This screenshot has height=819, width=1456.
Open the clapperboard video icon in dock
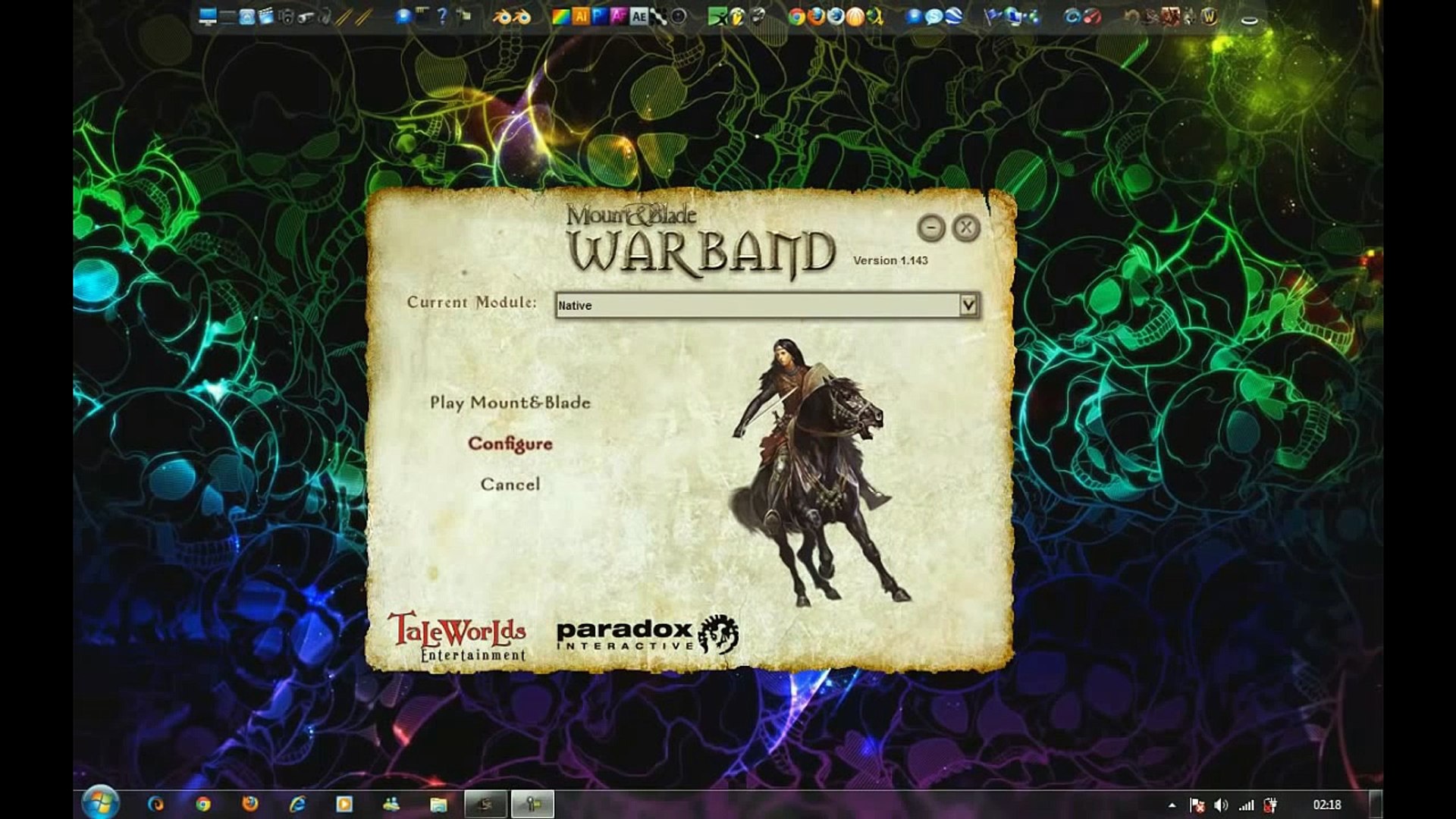click(x=265, y=16)
